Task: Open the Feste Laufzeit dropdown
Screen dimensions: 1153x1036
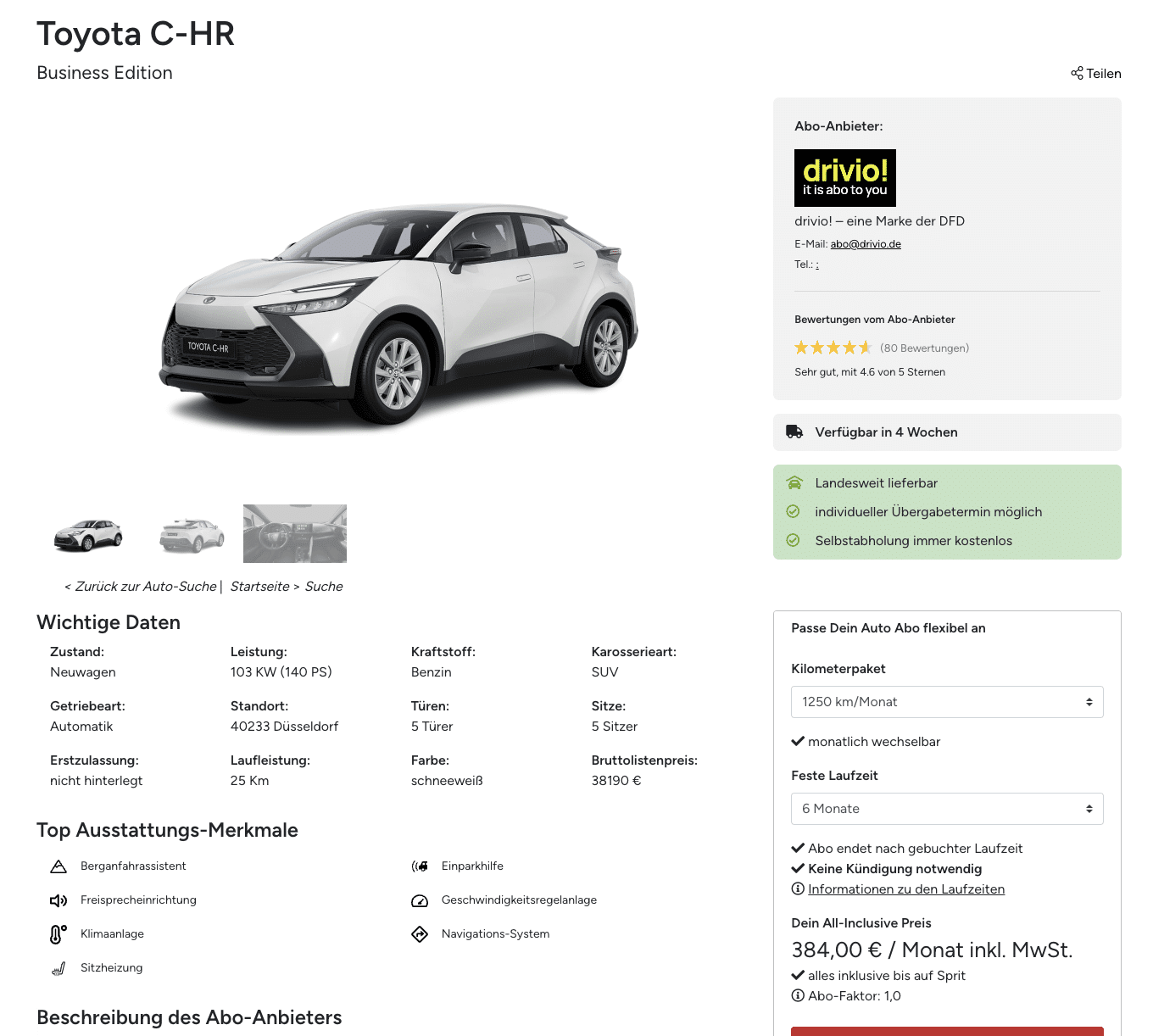Action: [x=947, y=809]
